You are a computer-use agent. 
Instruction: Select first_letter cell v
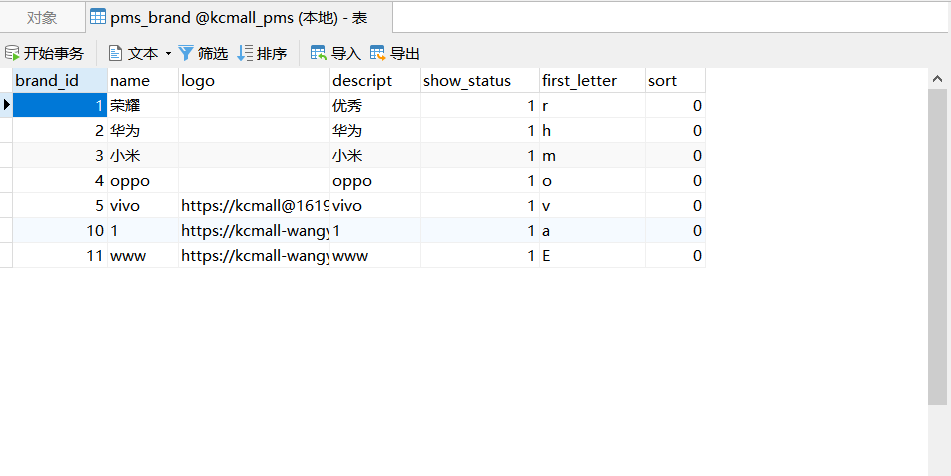point(593,206)
